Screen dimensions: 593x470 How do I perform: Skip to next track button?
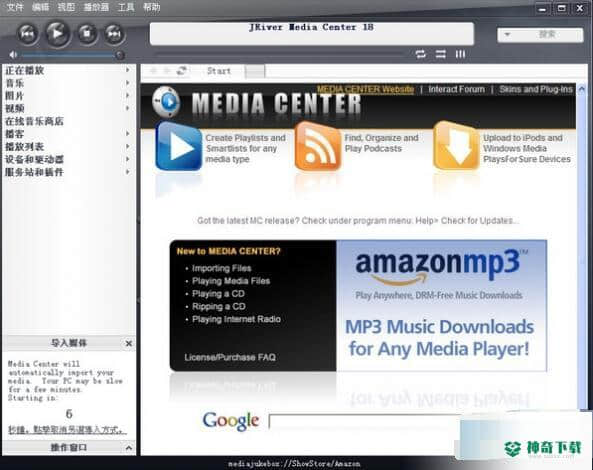point(114,34)
